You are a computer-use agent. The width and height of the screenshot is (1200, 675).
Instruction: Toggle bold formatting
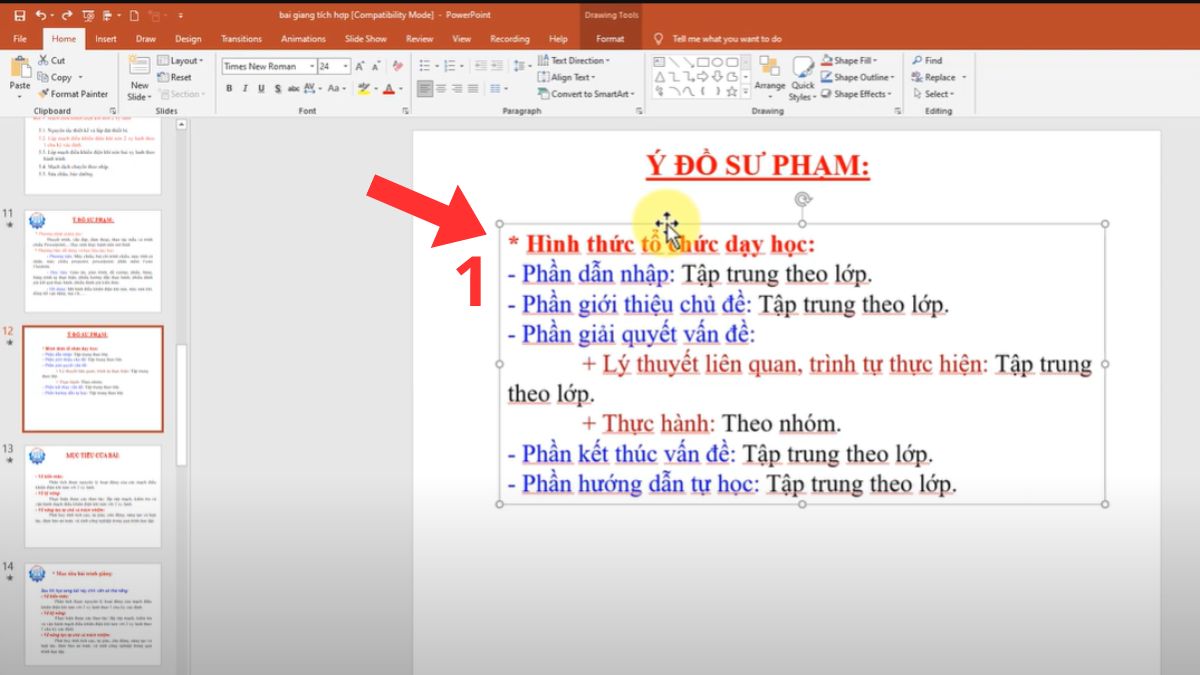coord(229,88)
